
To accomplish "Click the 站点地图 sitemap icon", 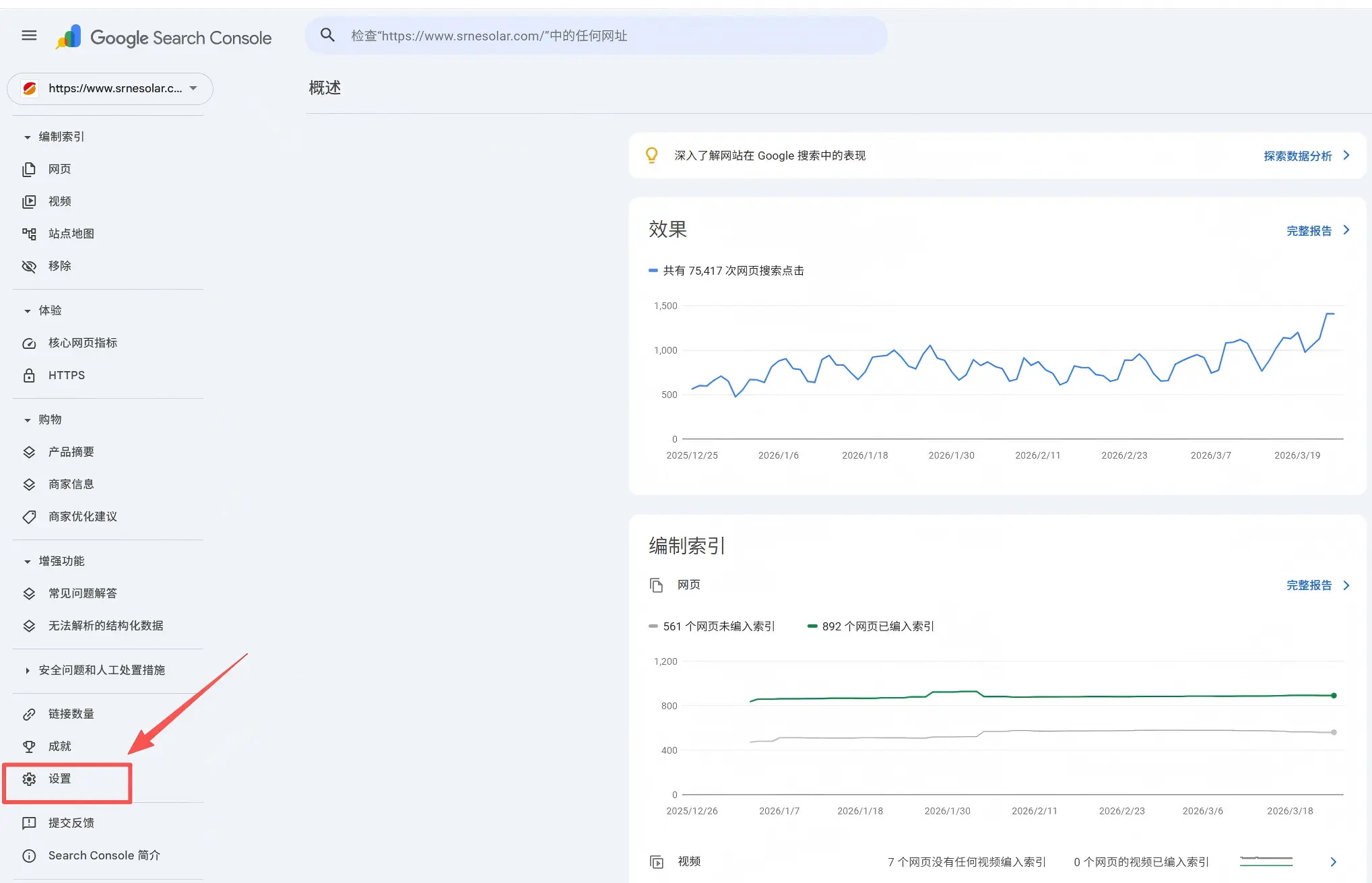I will [29, 234].
